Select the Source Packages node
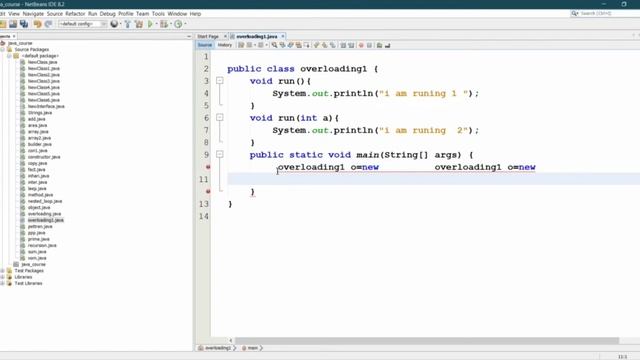 pyautogui.click(x=31, y=49)
